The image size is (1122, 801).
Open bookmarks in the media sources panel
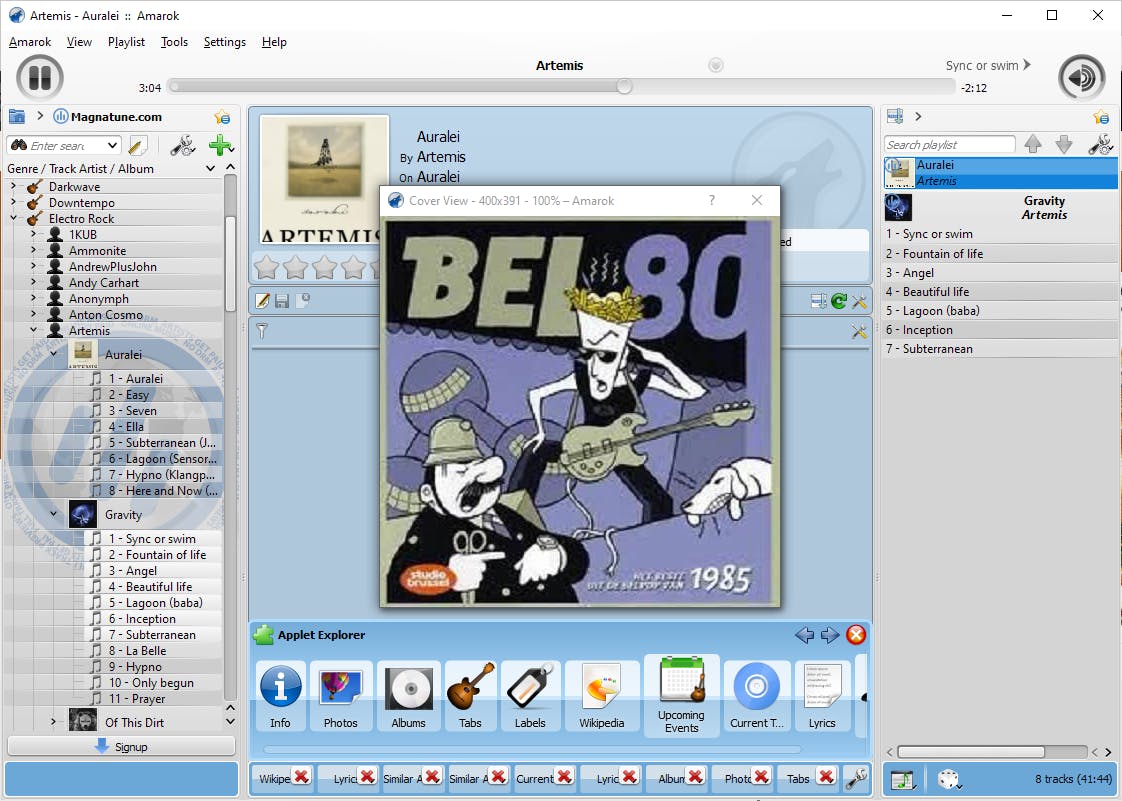click(222, 117)
